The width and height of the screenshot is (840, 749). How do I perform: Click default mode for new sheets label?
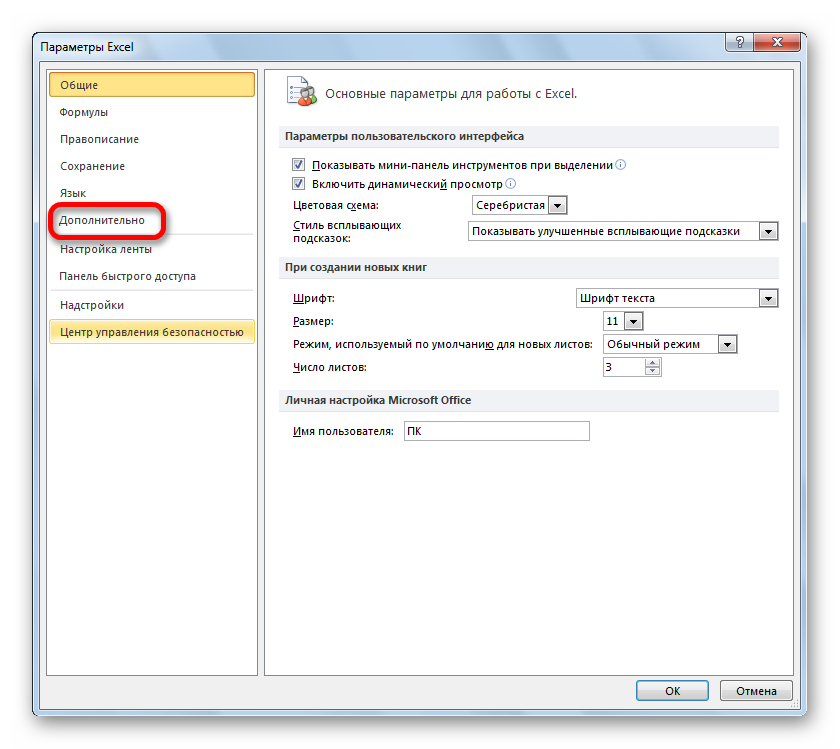pyautogui.click(x=442, y=344)
